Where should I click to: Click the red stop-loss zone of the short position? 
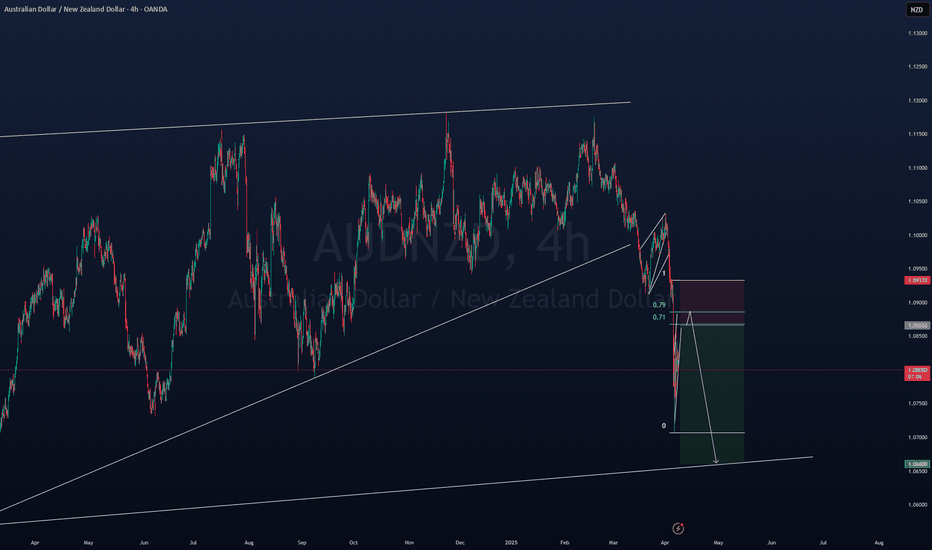pyautogui.click(x=712, y=302)
